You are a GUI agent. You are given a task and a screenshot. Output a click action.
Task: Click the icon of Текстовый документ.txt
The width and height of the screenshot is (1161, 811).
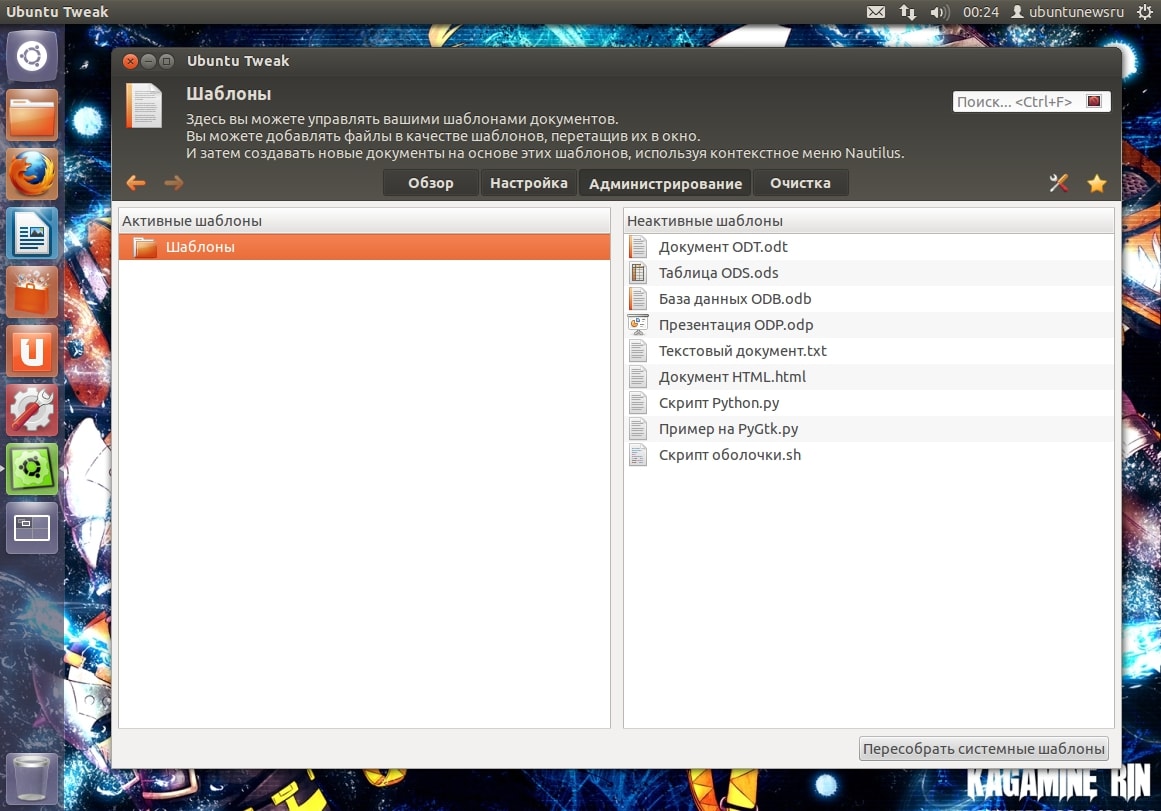(x=638, y=350)
